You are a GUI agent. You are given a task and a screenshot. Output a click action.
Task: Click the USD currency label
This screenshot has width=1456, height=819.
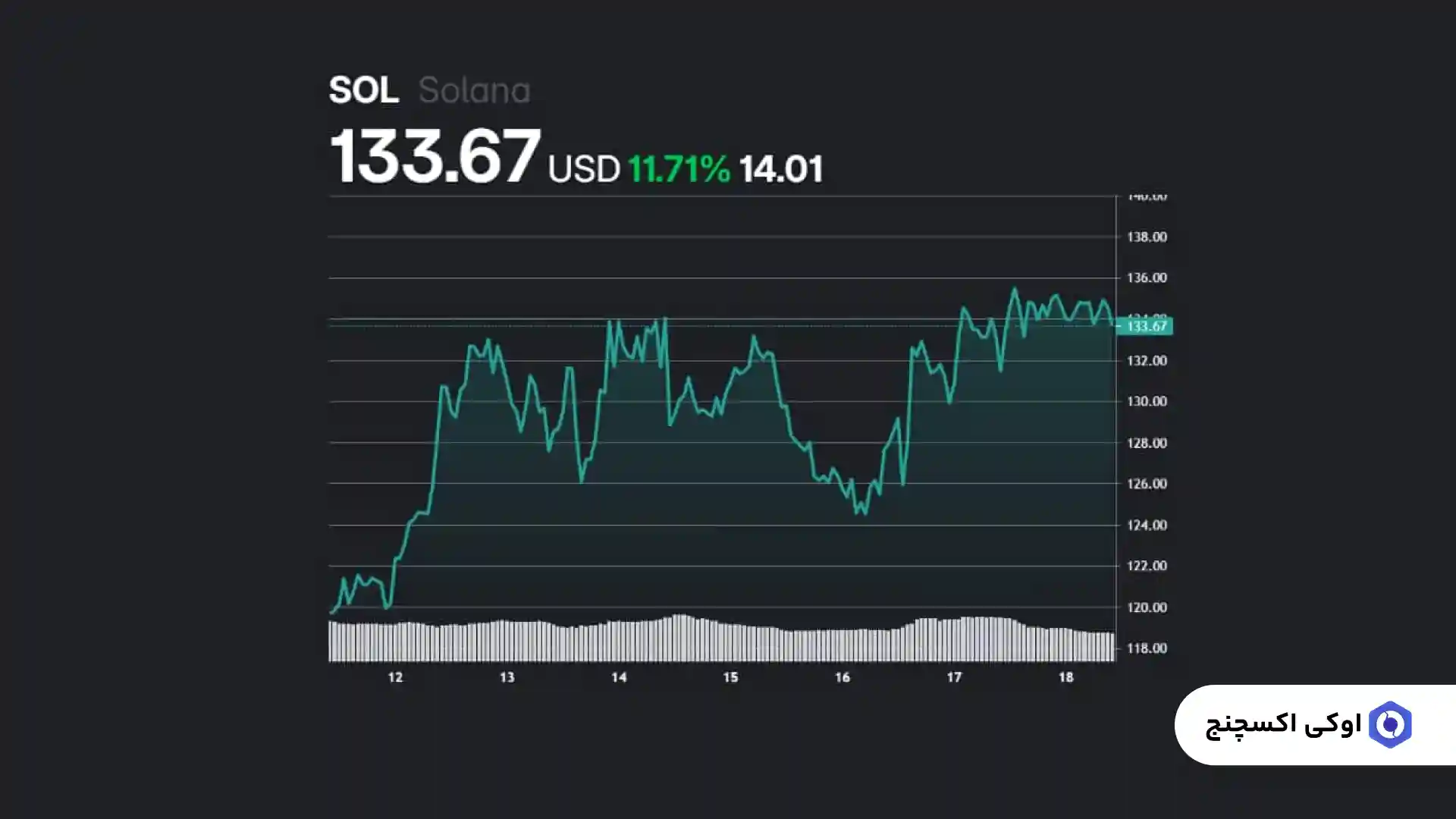click(x=584, y=168)
